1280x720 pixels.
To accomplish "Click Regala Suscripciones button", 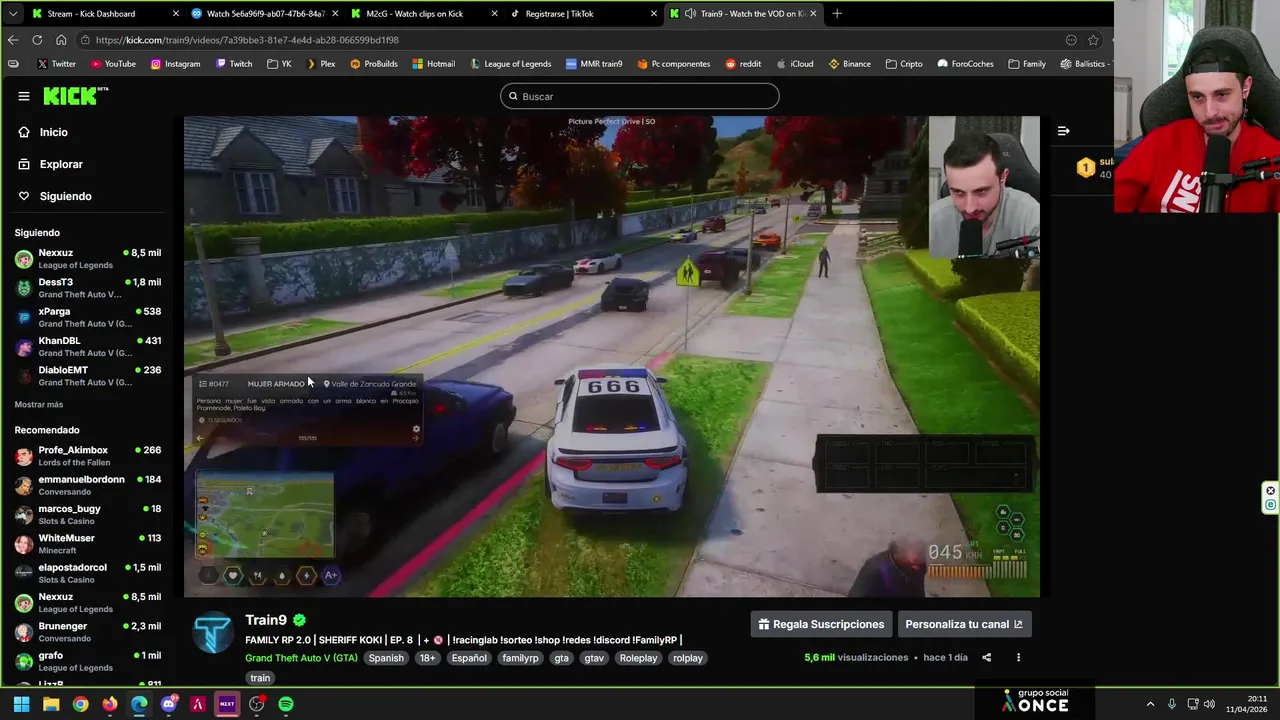I will [821, 624].
